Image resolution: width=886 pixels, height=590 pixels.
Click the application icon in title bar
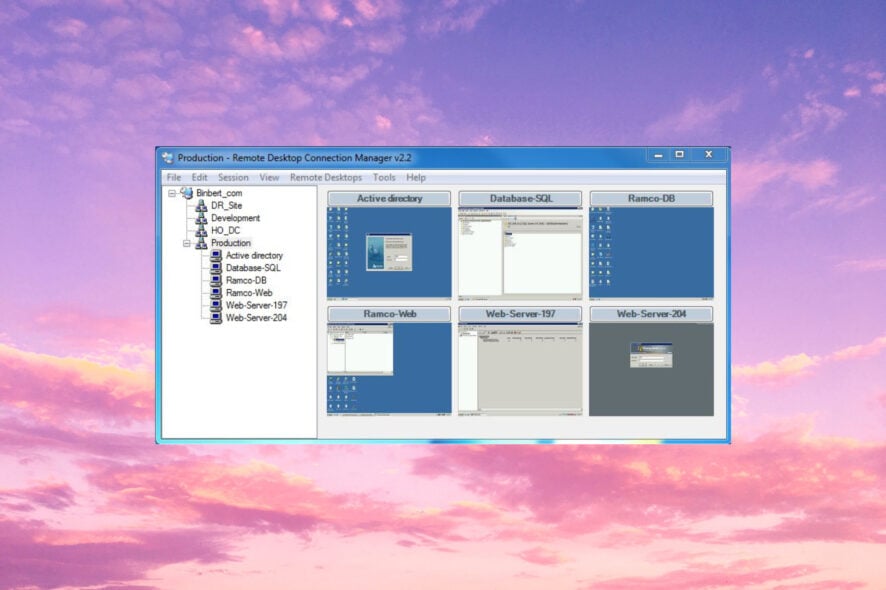(168, 158)
